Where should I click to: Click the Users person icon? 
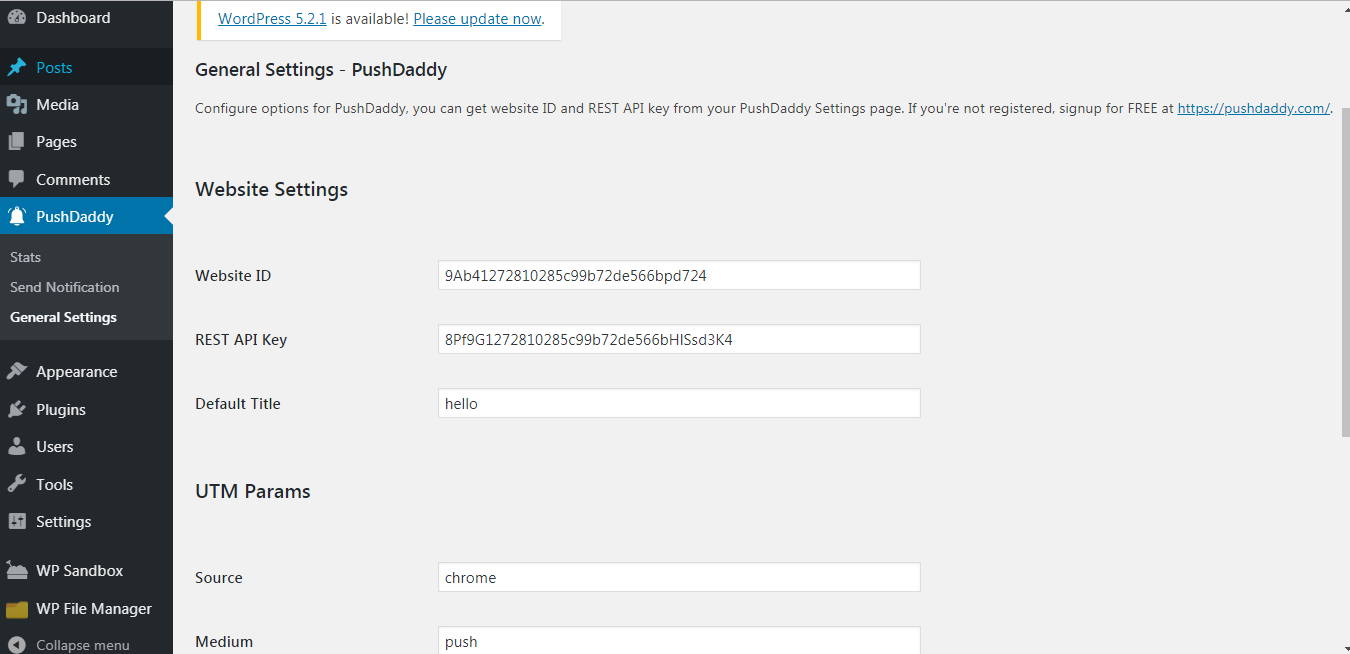(x=16, y=447)
